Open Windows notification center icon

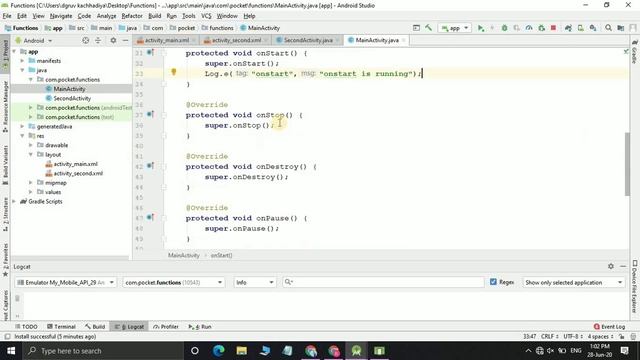coord(624,351)
